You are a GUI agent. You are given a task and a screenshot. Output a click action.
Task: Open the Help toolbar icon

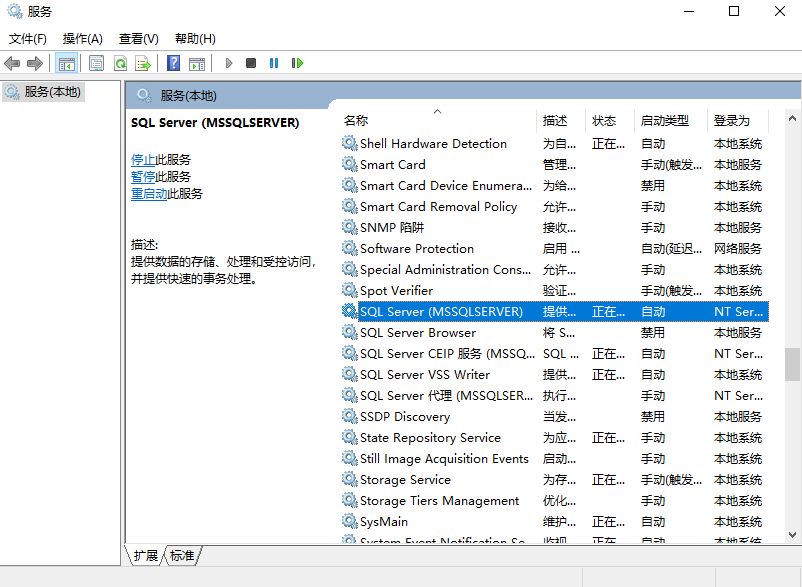173,63
